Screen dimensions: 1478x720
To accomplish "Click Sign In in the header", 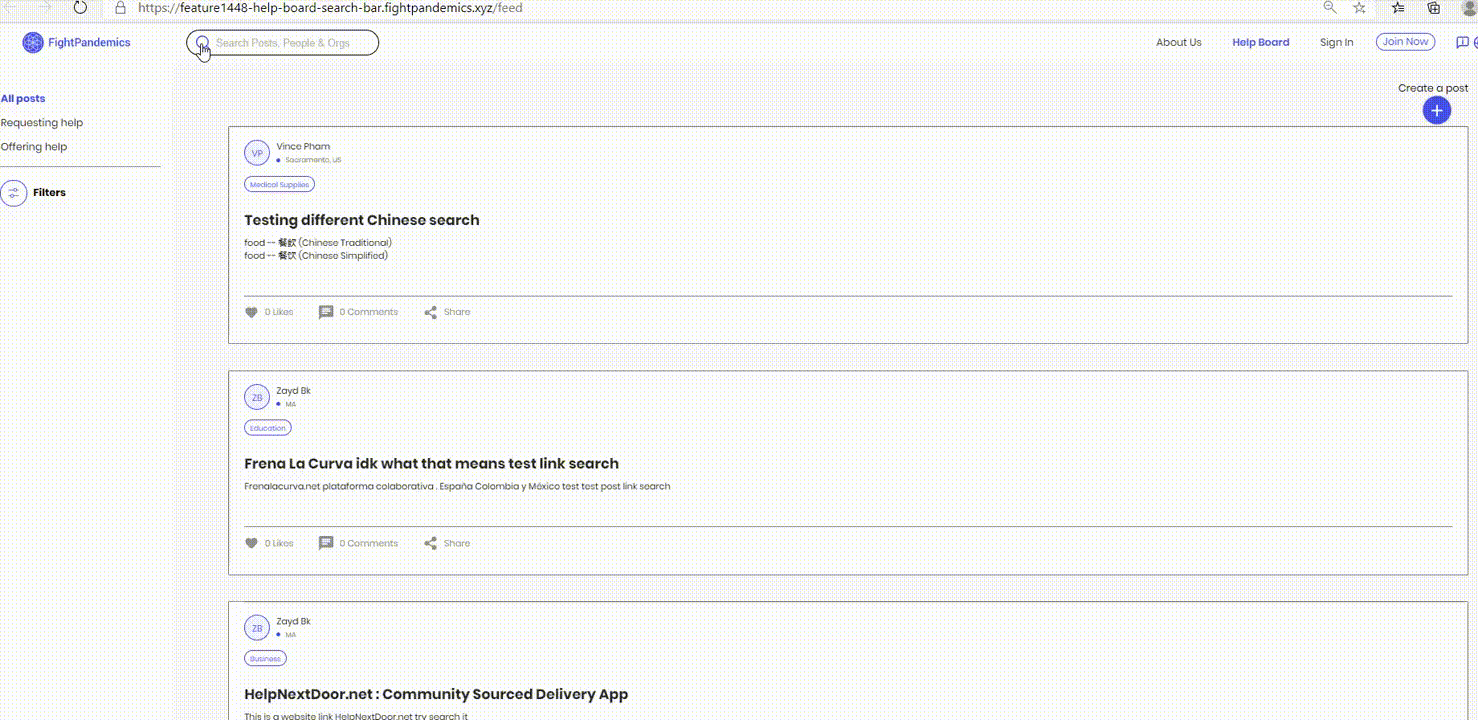I will point(1336,42).
